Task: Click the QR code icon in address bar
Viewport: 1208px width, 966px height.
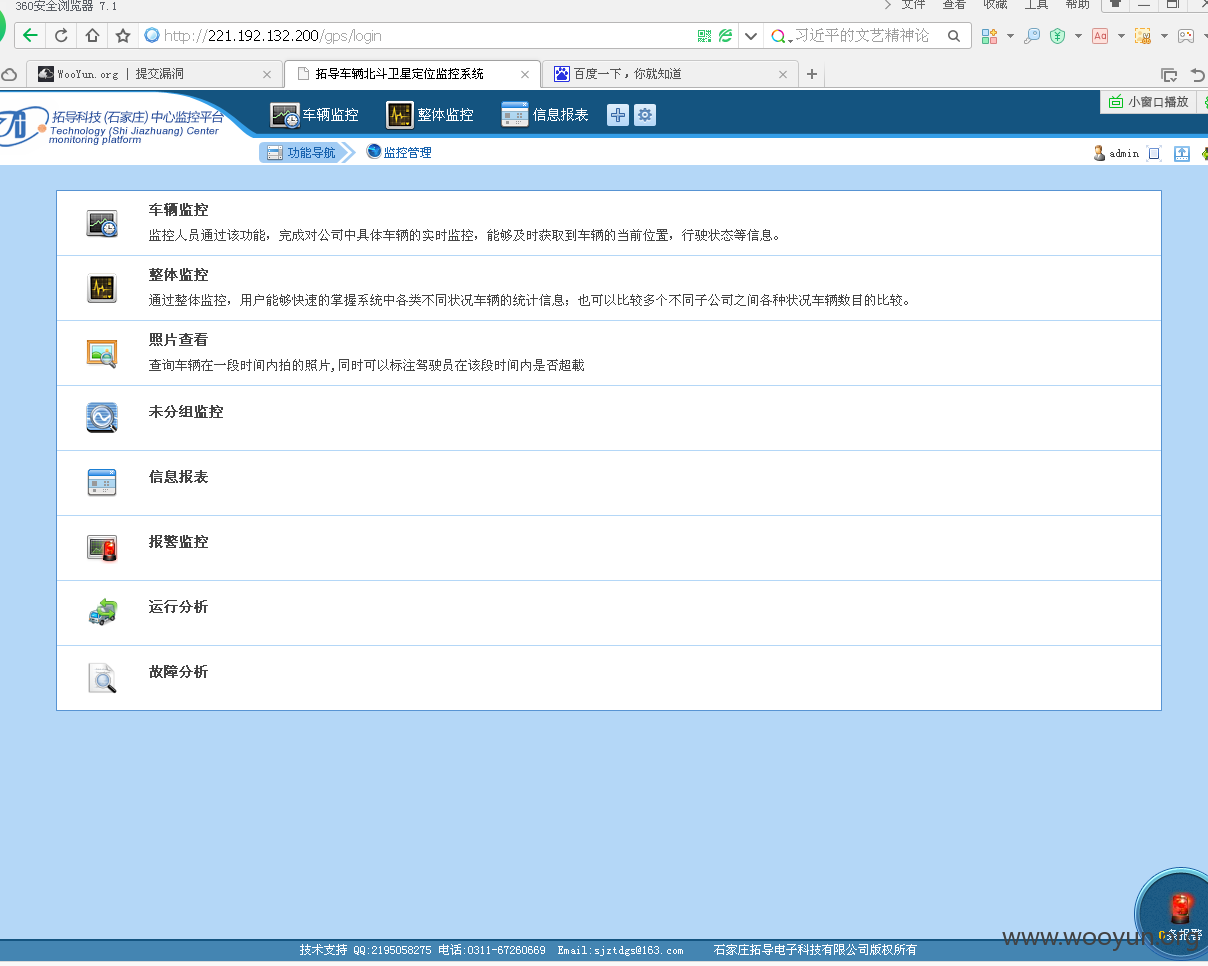Action: point(705,36)
